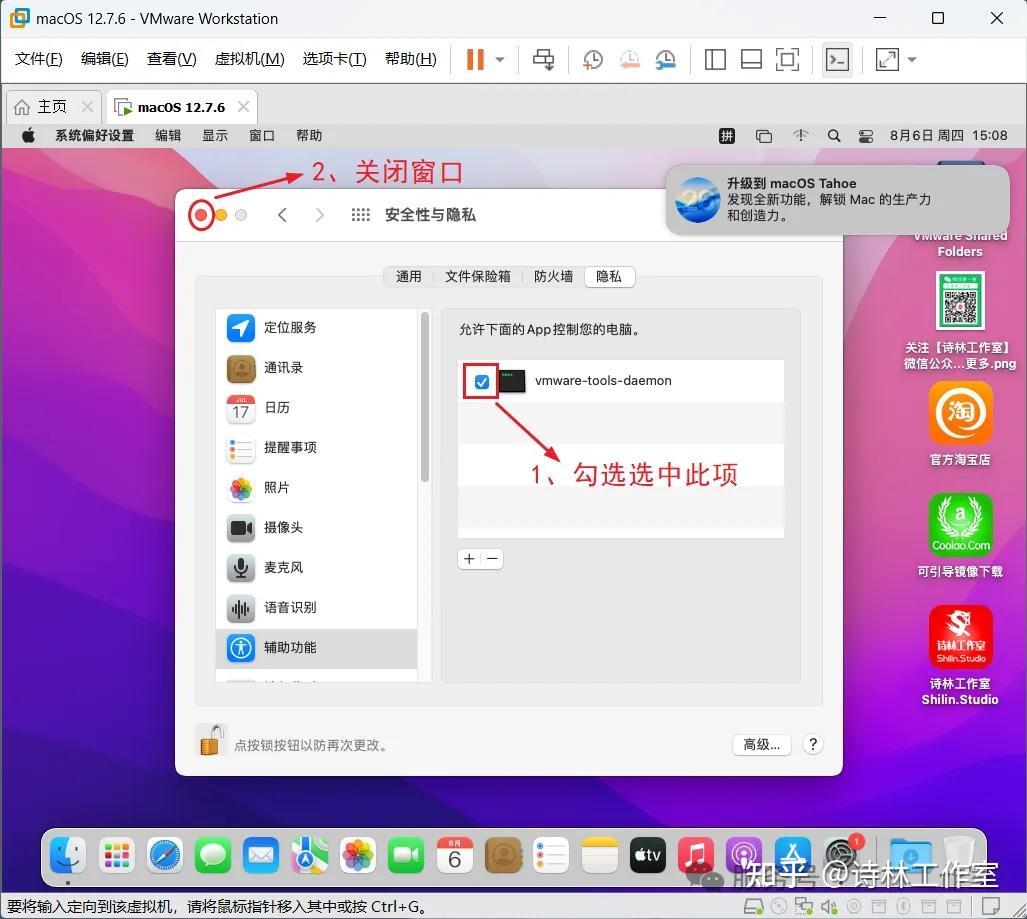Click the lock to prevent changes
Viewport: 1027px width, 919px height.
[210, 741]
